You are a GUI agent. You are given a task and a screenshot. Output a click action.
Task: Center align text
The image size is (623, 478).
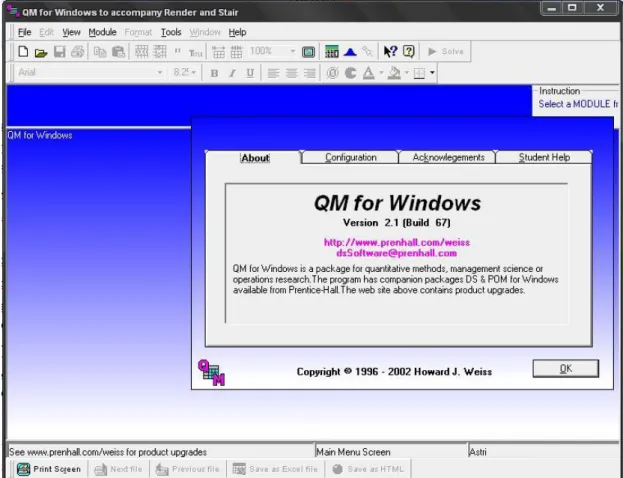click(291, 73)
